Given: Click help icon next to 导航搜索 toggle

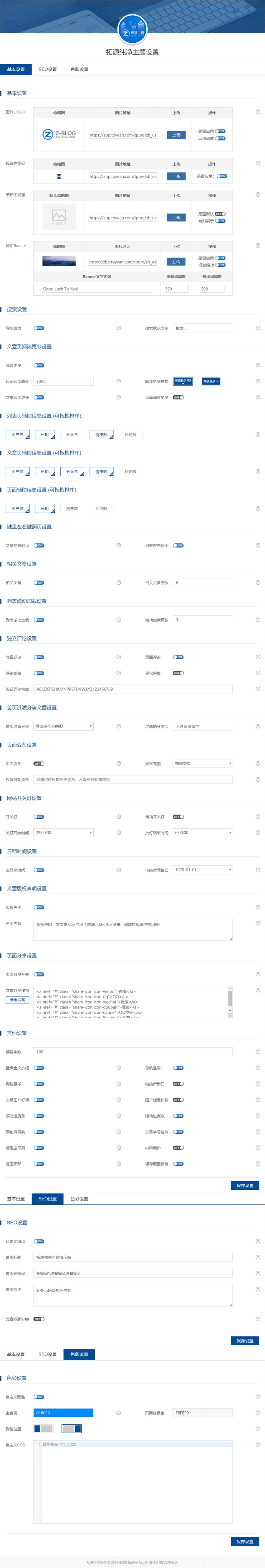Looking at the screenshot, I should pos(118,328).
